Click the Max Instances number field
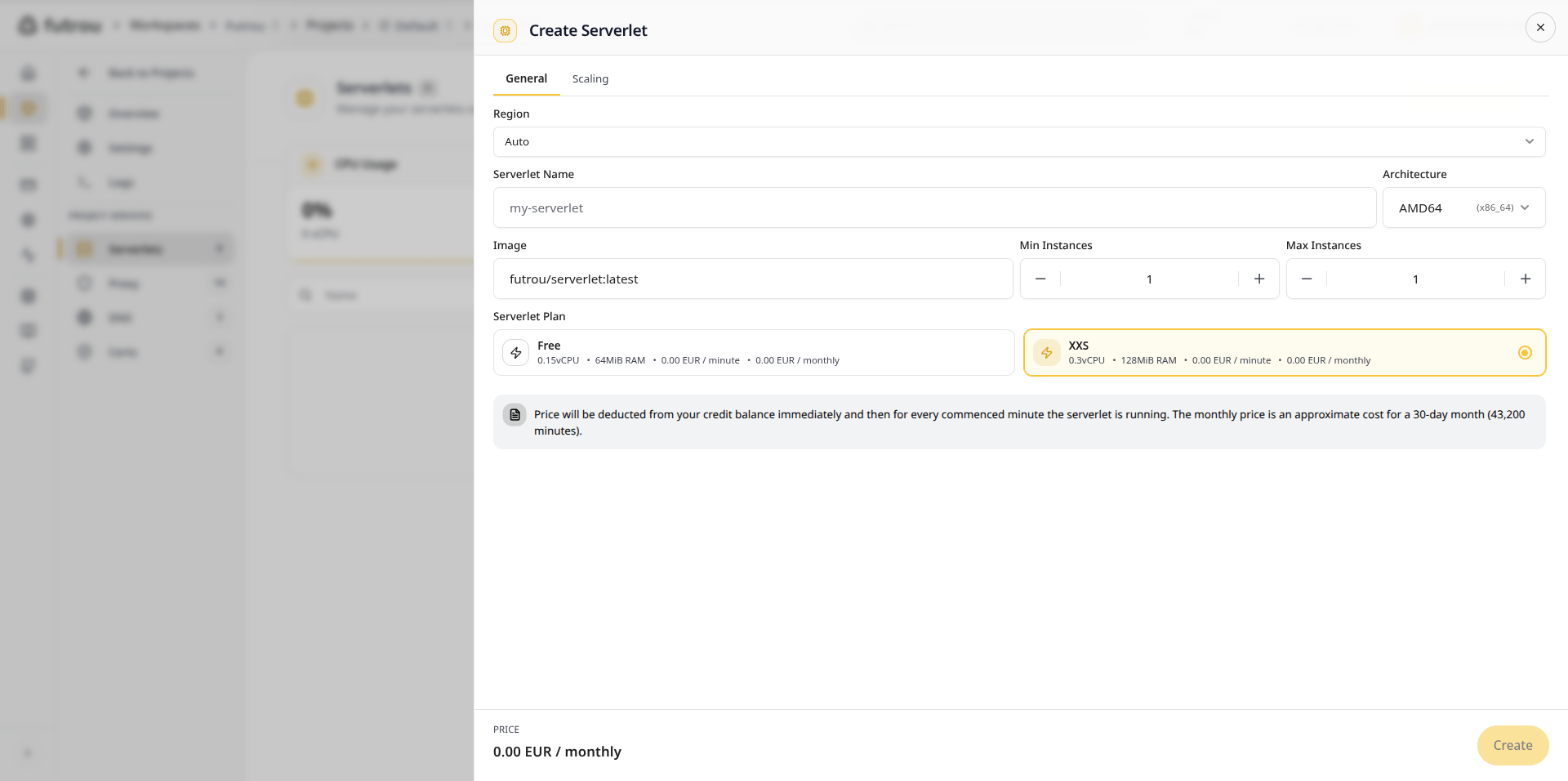This screenshot has width=1568, height=781. (x=1416, y=279)
